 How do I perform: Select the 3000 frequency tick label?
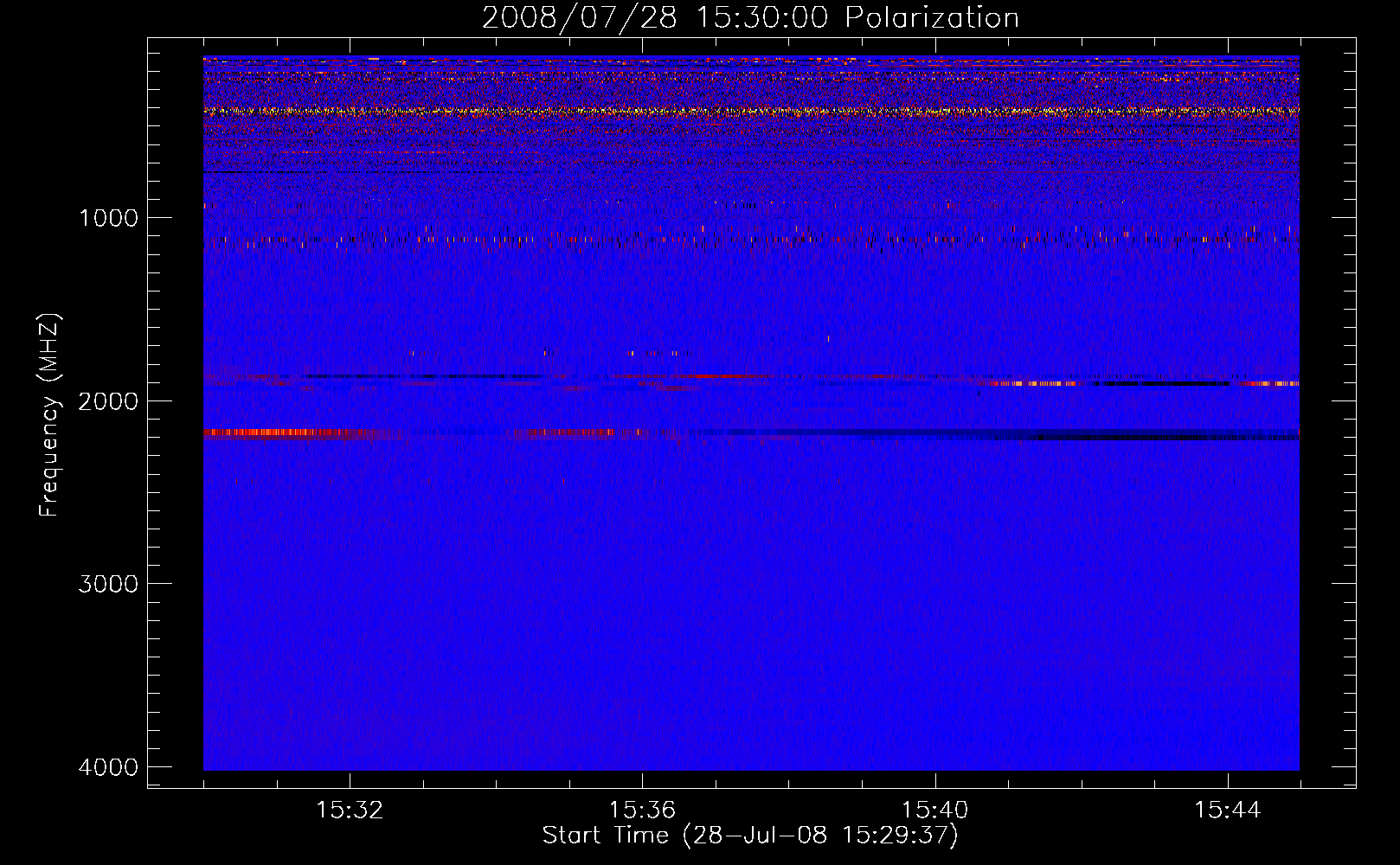tap(108, 584)
